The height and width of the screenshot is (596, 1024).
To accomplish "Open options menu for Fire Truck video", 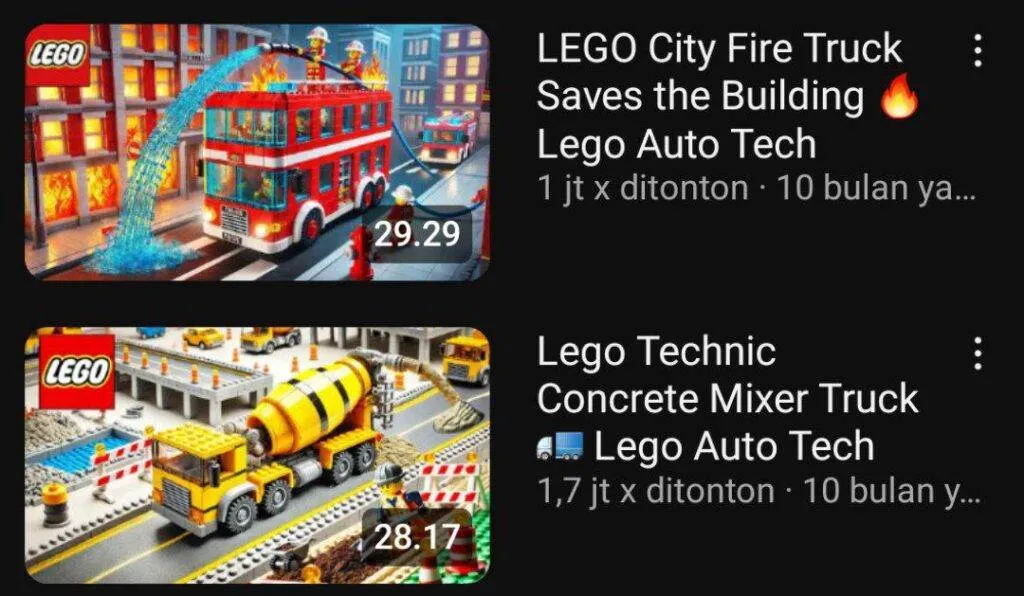I will (x=977, y=50).
